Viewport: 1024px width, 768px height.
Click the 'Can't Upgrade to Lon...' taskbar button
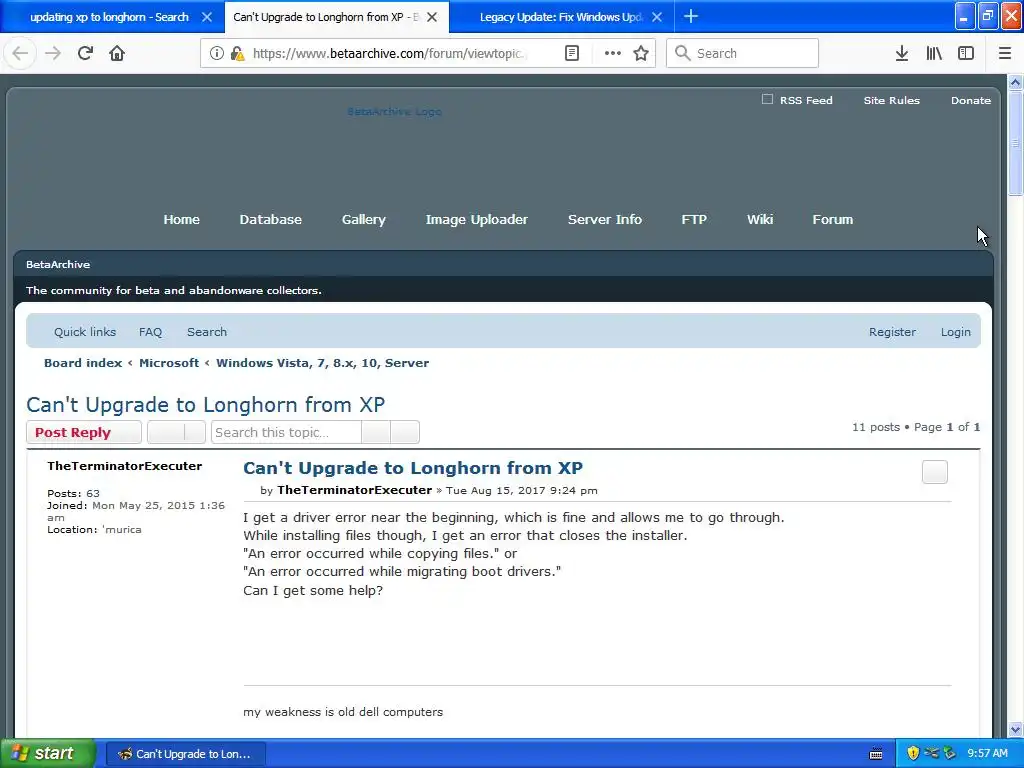[x=185, y=754]
